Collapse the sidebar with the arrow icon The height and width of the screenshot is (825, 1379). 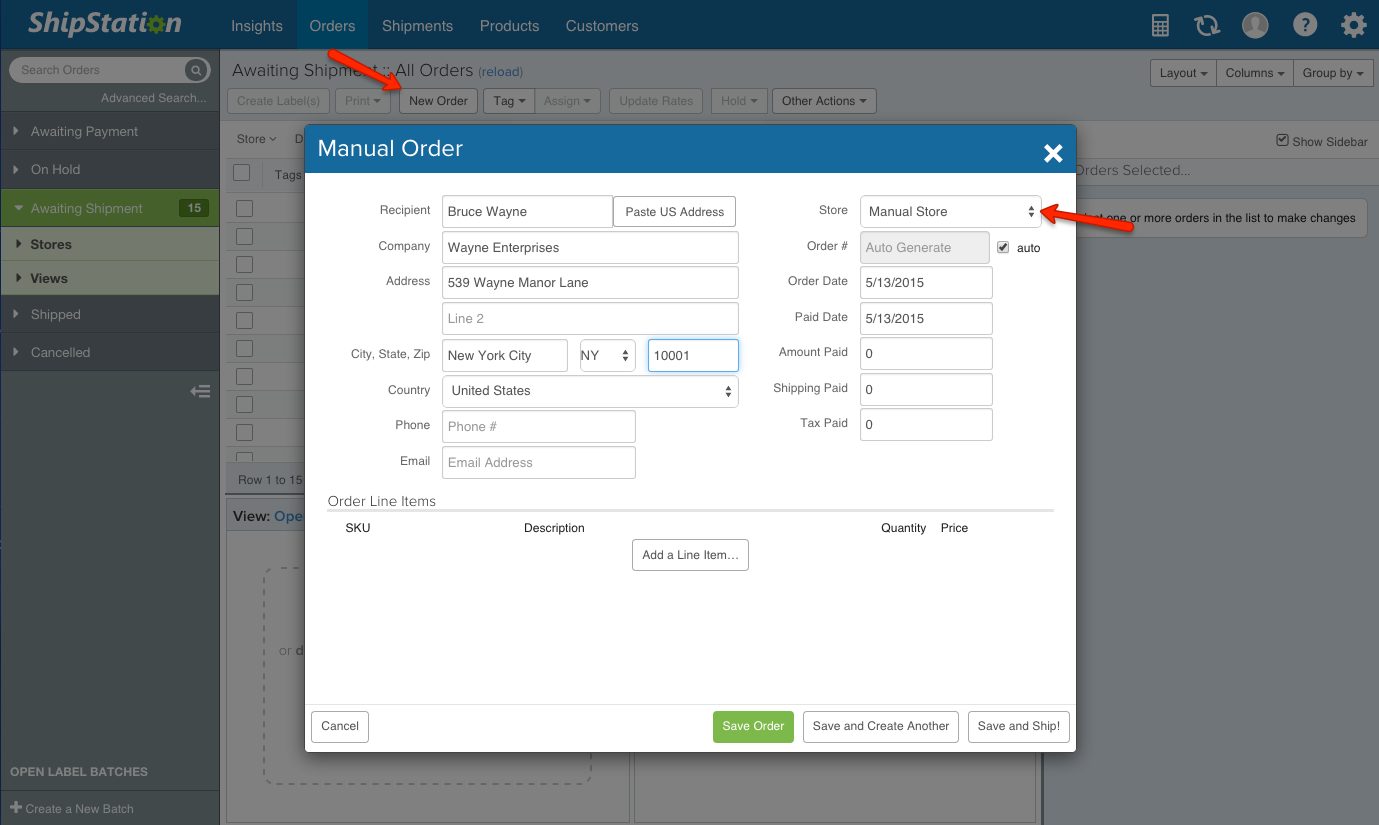tap(200, 392)
